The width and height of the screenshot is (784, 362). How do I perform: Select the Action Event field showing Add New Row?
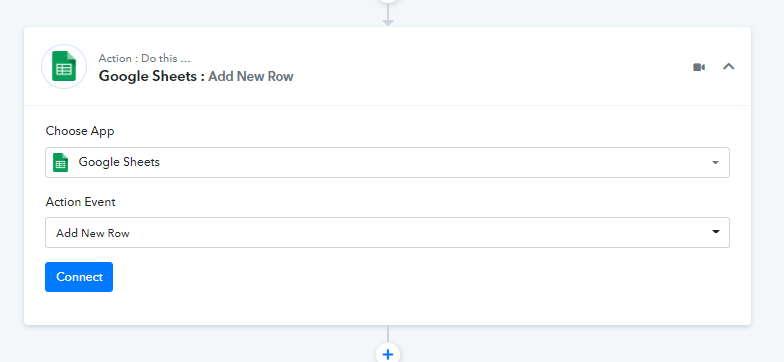388,232
